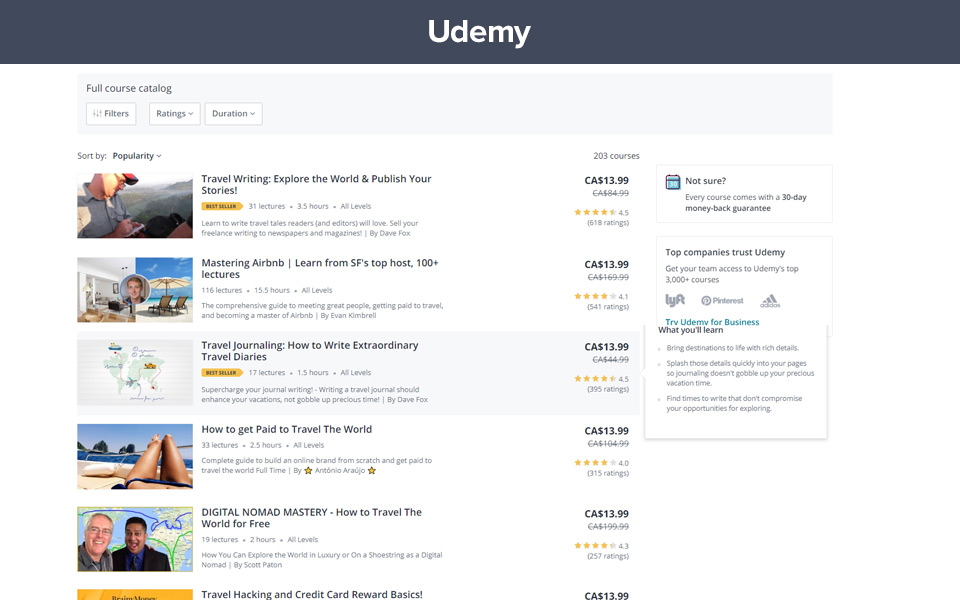
Task: Click the '203 courses' count text
Action: click(x=616, y=156)
